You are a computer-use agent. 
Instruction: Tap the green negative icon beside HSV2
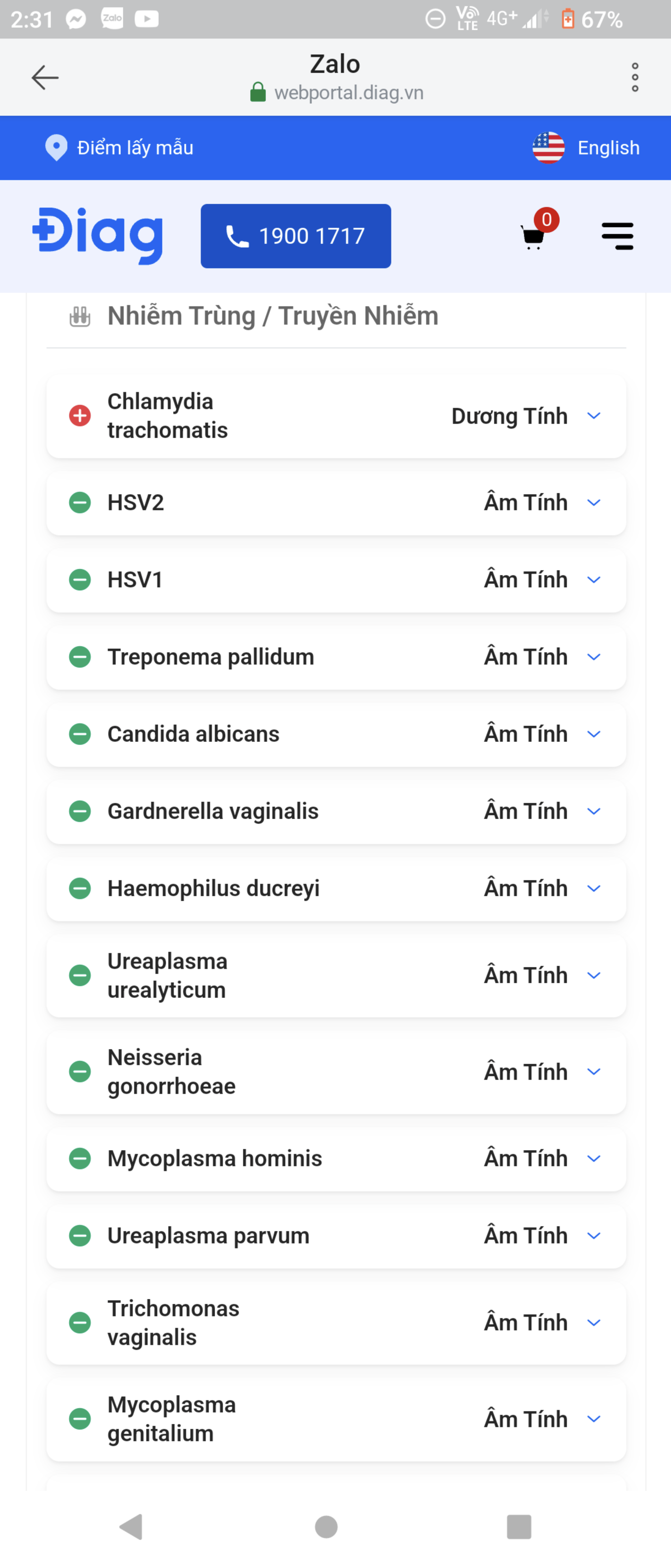(80, 503)
